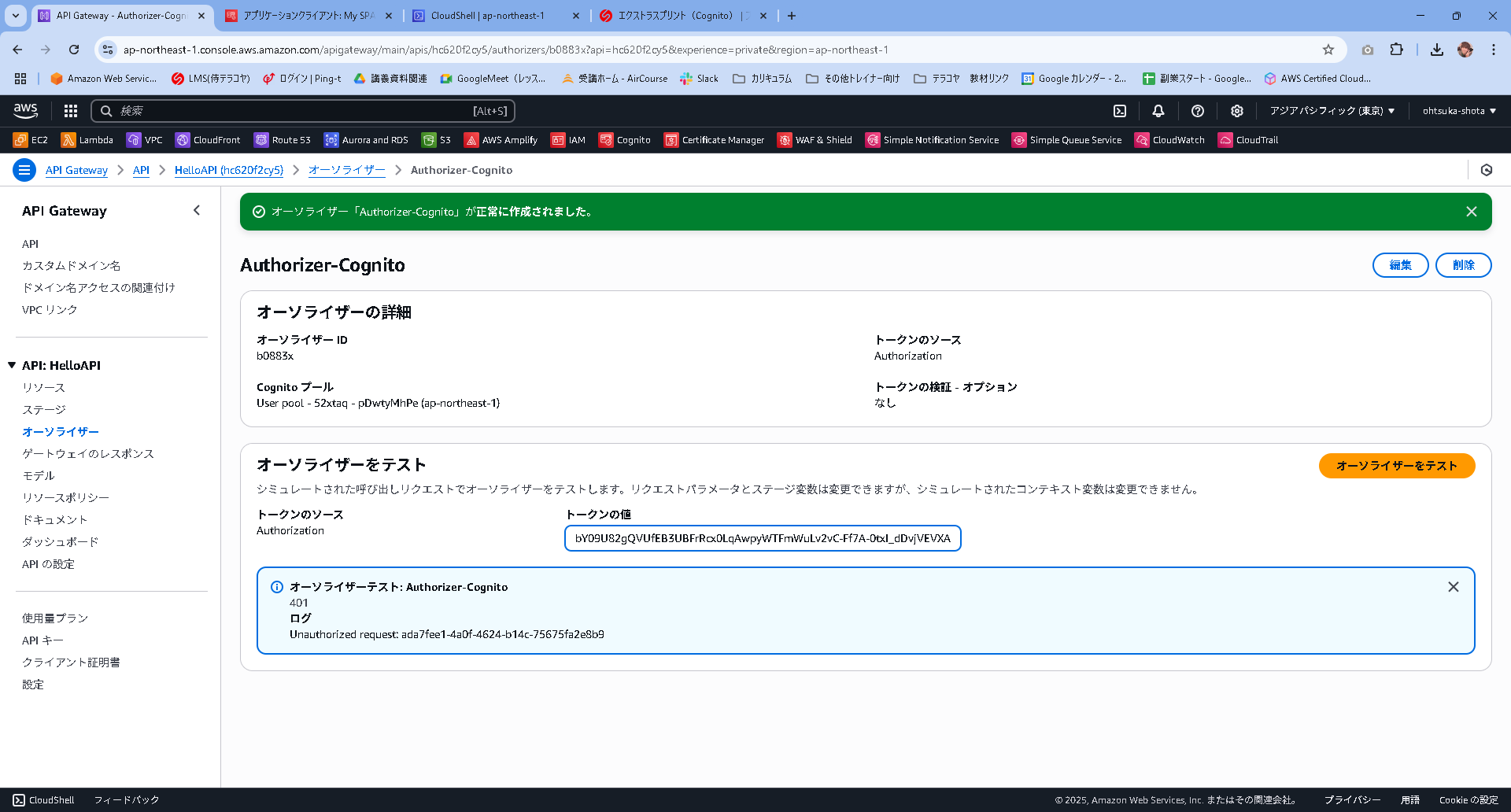Close the オーソライザーテスト result box
Screen dimensions: 1511x812
tap(1454, 587)
